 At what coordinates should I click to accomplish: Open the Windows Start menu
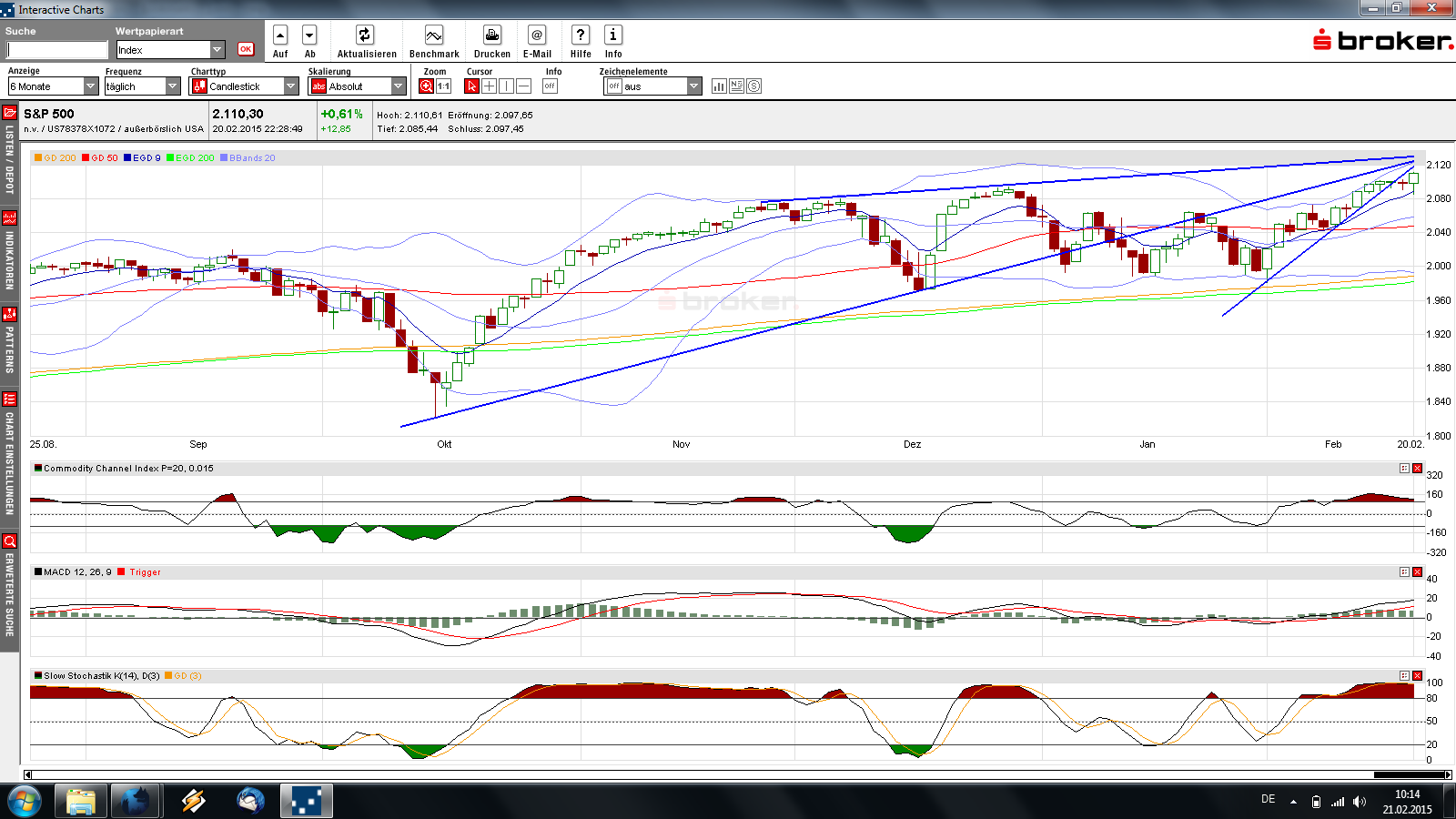pos(25,802)
